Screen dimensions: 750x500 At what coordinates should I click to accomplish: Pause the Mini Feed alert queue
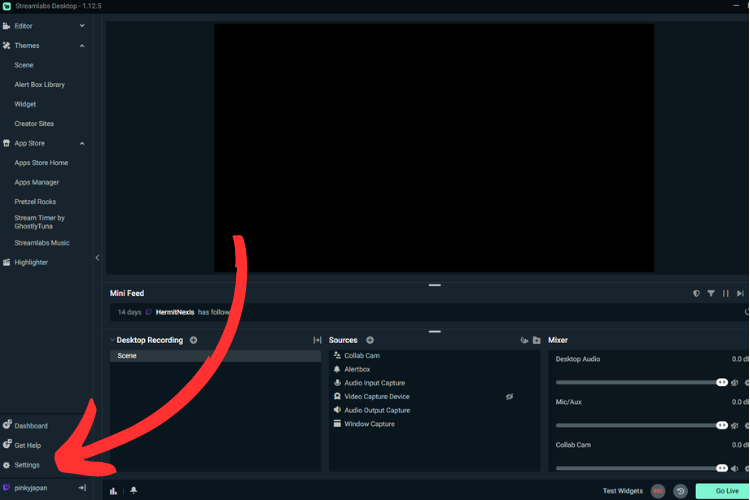pyautogui.click(x=726, y=293)
